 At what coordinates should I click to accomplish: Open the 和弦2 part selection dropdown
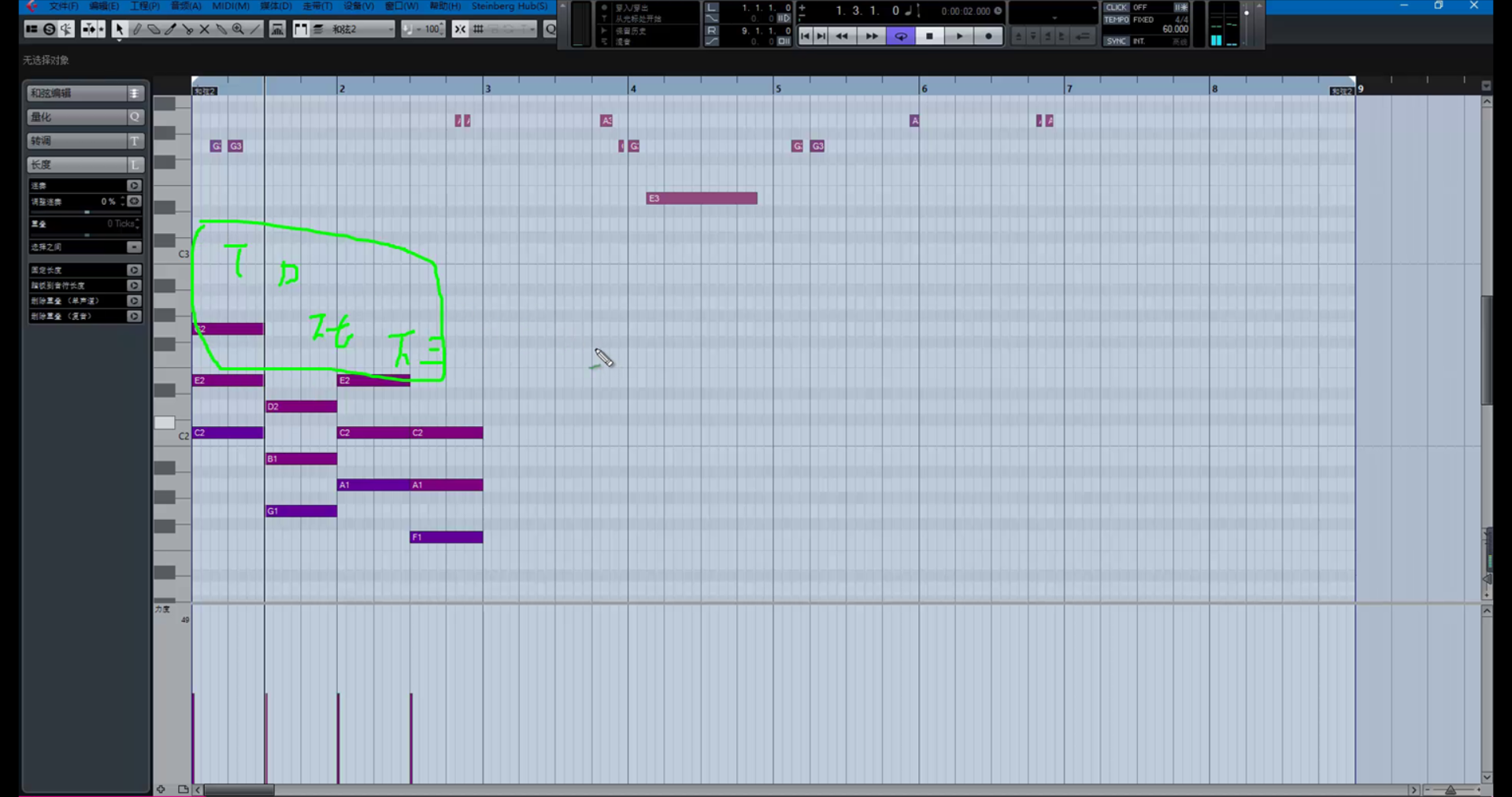pos(360,29)
